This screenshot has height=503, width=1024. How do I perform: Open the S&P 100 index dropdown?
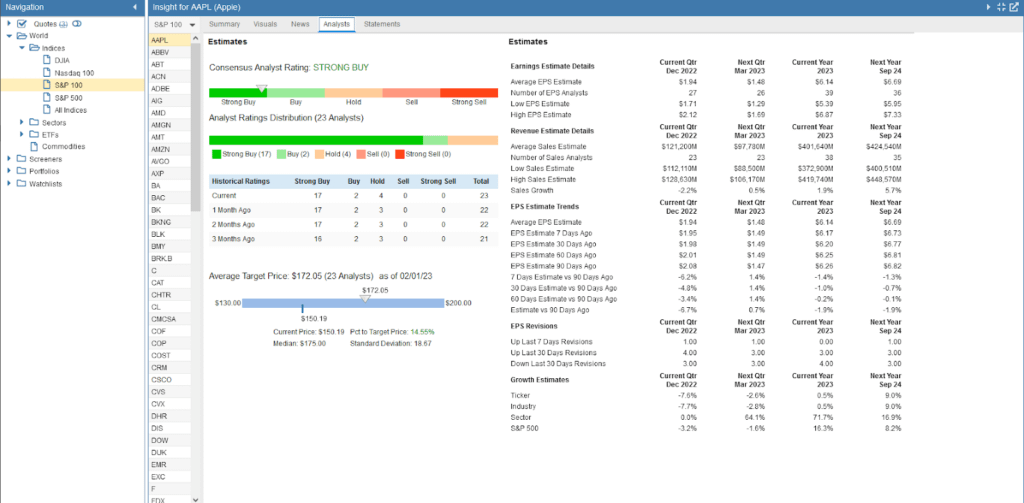(173, 25)
